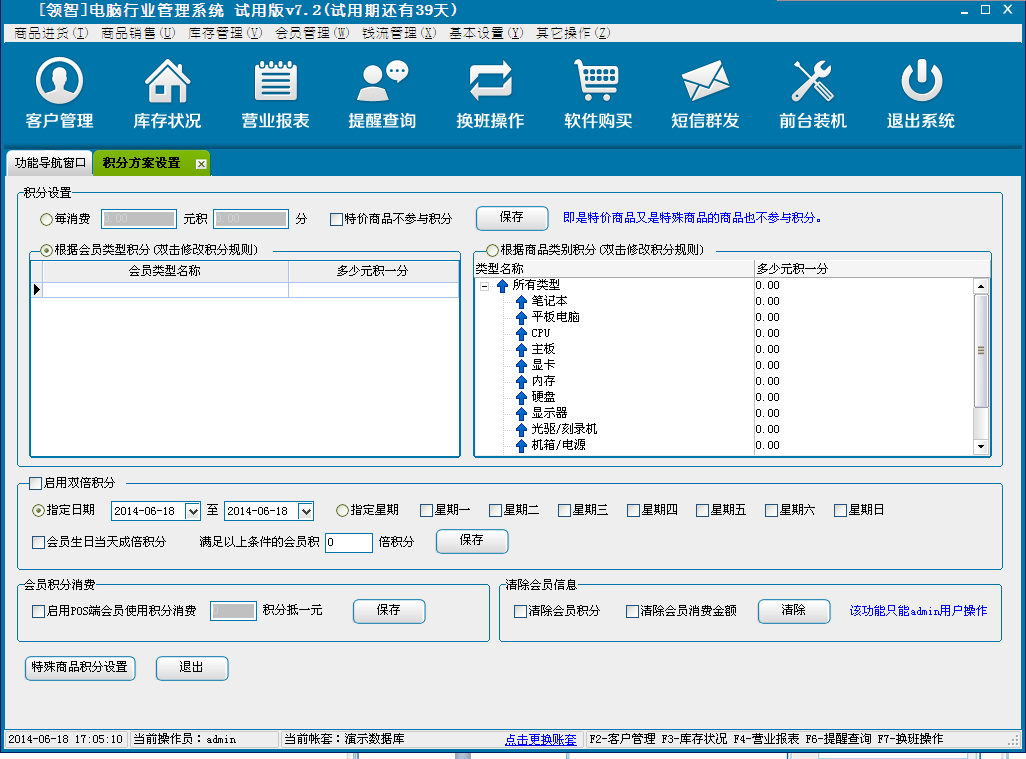Image resolution: width=1026 pixels, height=759 pixels.
Task: Open the end date dropdown arrow
Action: (306, 511)
